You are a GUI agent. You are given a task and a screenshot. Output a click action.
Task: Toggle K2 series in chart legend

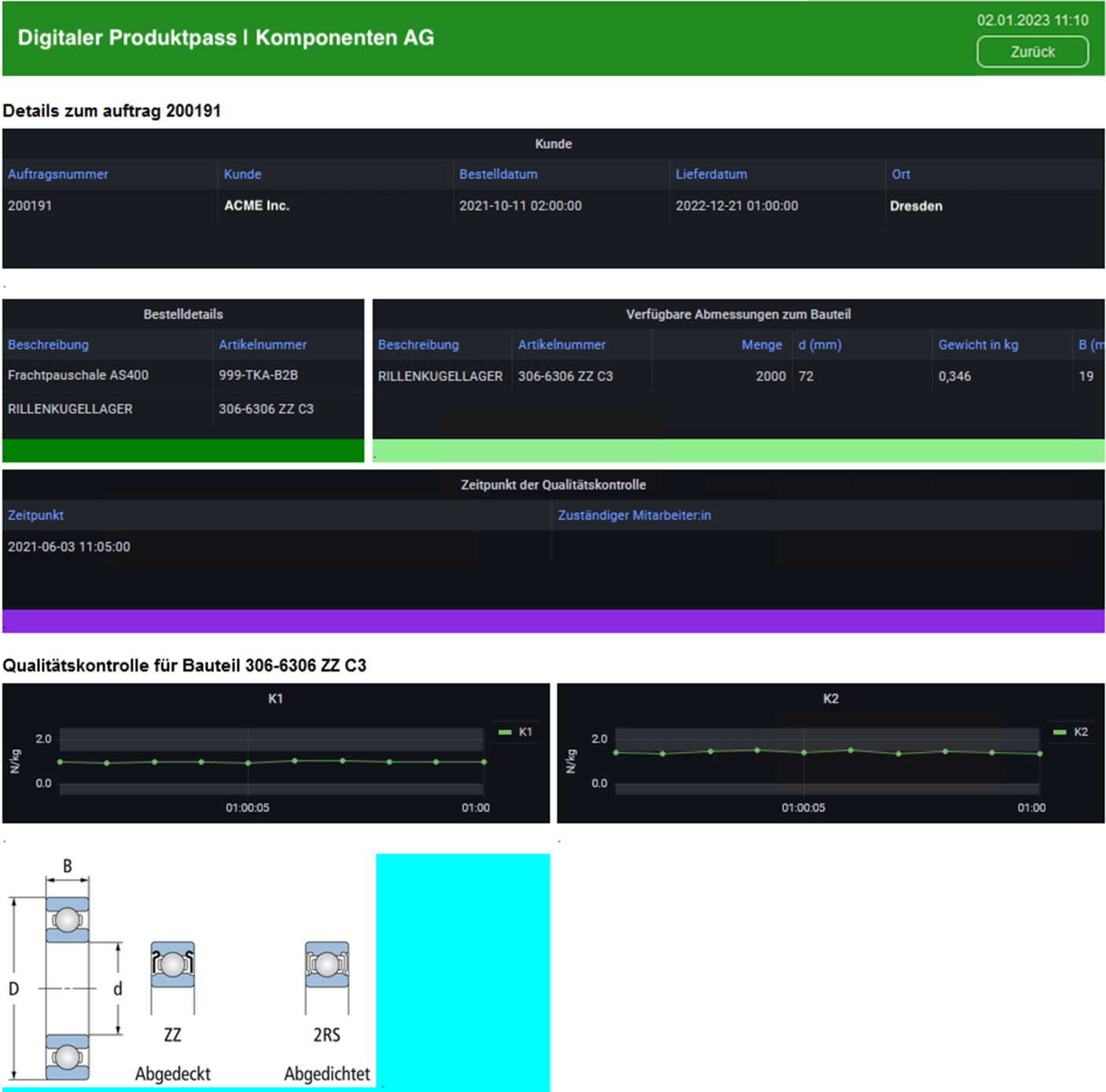(x=1072, y=732)
